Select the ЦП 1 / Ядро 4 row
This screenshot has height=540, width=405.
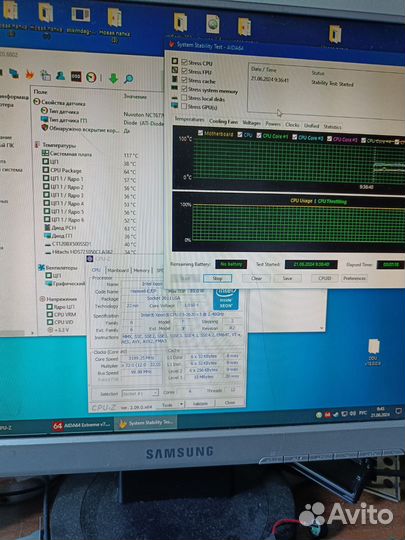(91, 203)
